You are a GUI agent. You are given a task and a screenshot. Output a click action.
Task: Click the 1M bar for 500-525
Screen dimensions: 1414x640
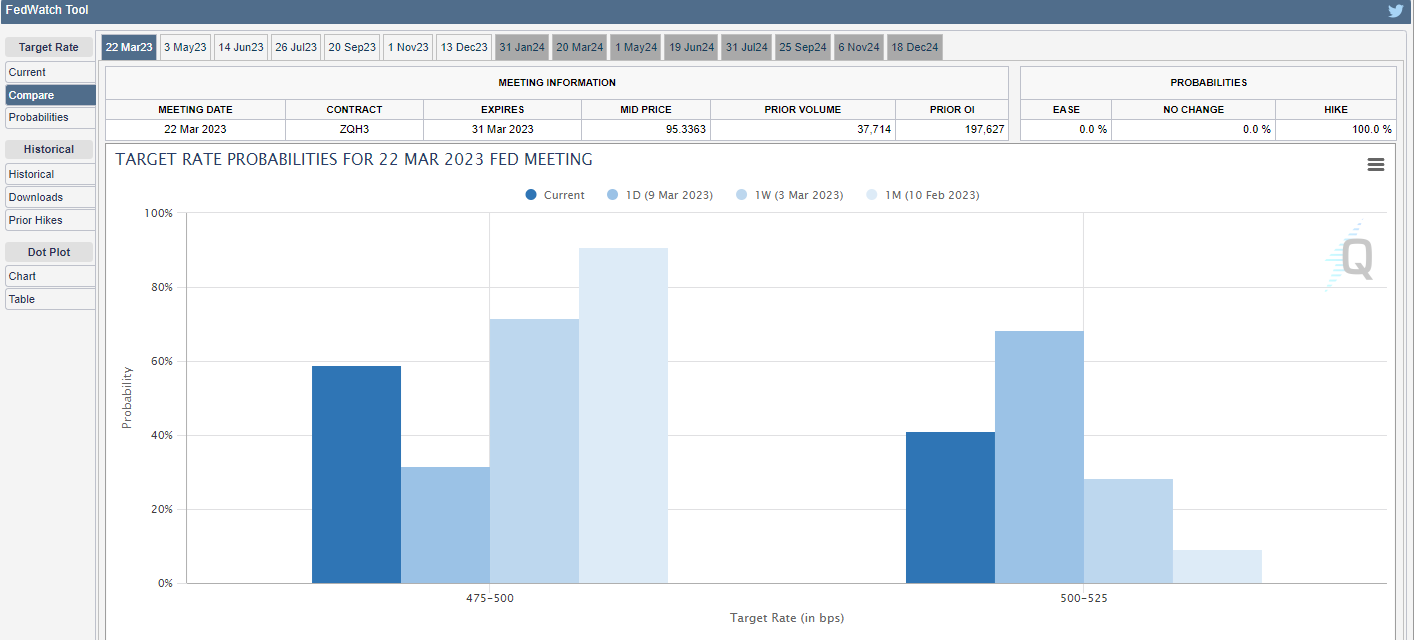pyautogui.click(x=1217, y=566)
